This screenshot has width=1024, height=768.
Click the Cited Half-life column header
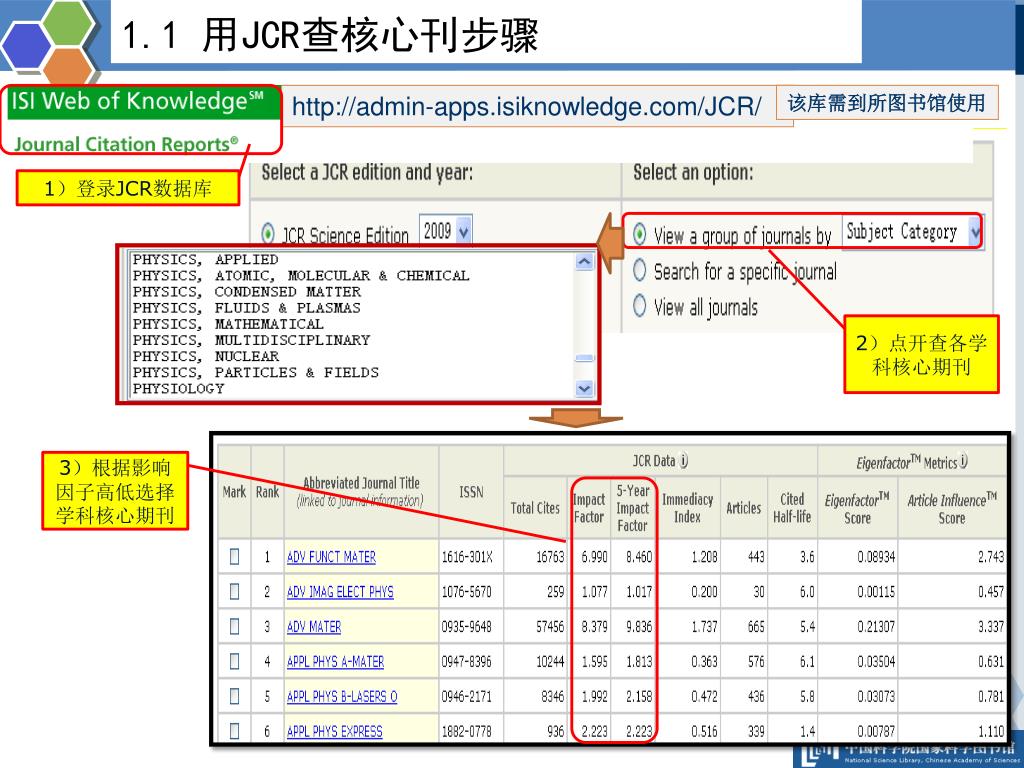pos(792,508)
